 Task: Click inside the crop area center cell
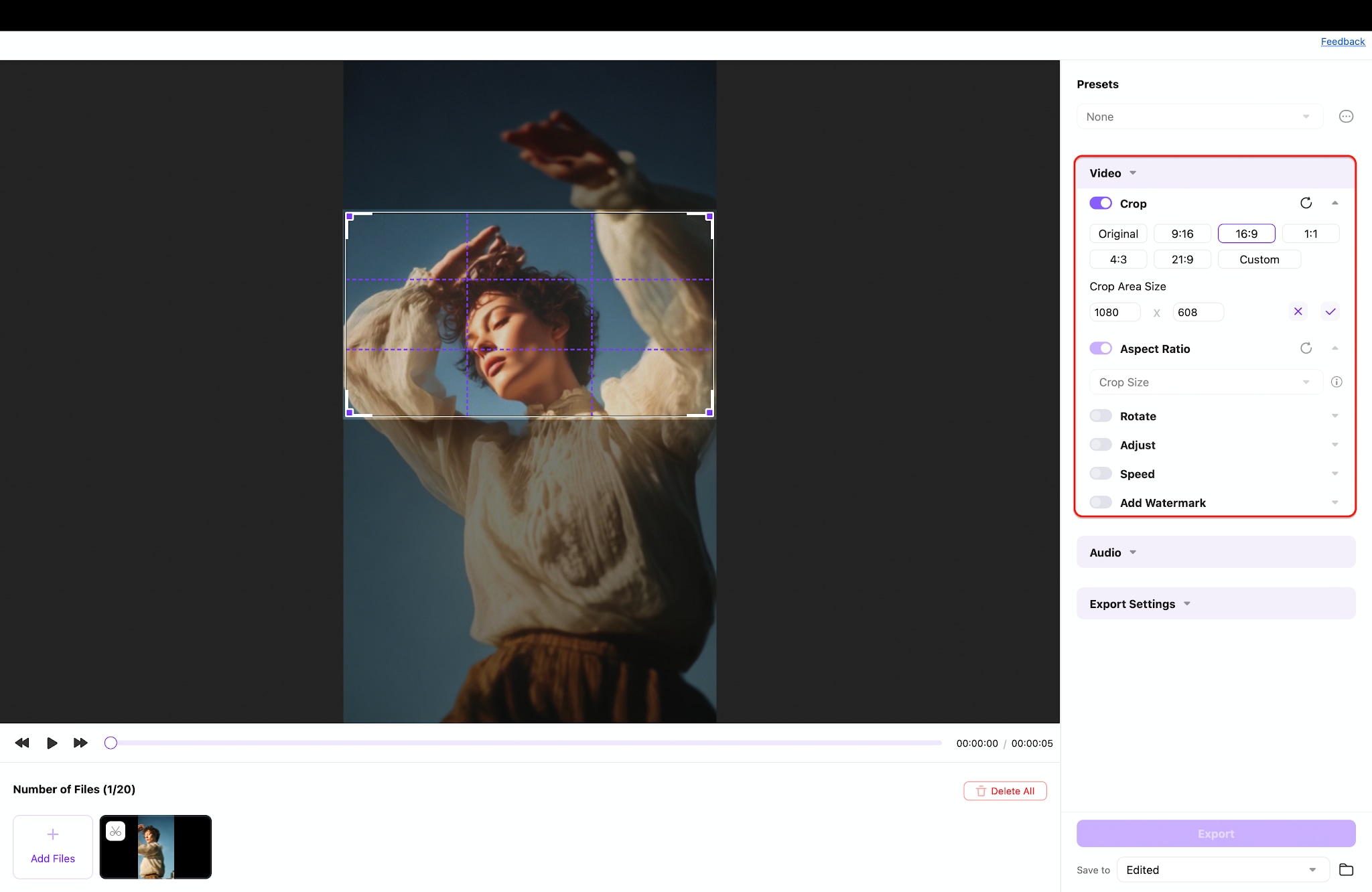point(529,314)
